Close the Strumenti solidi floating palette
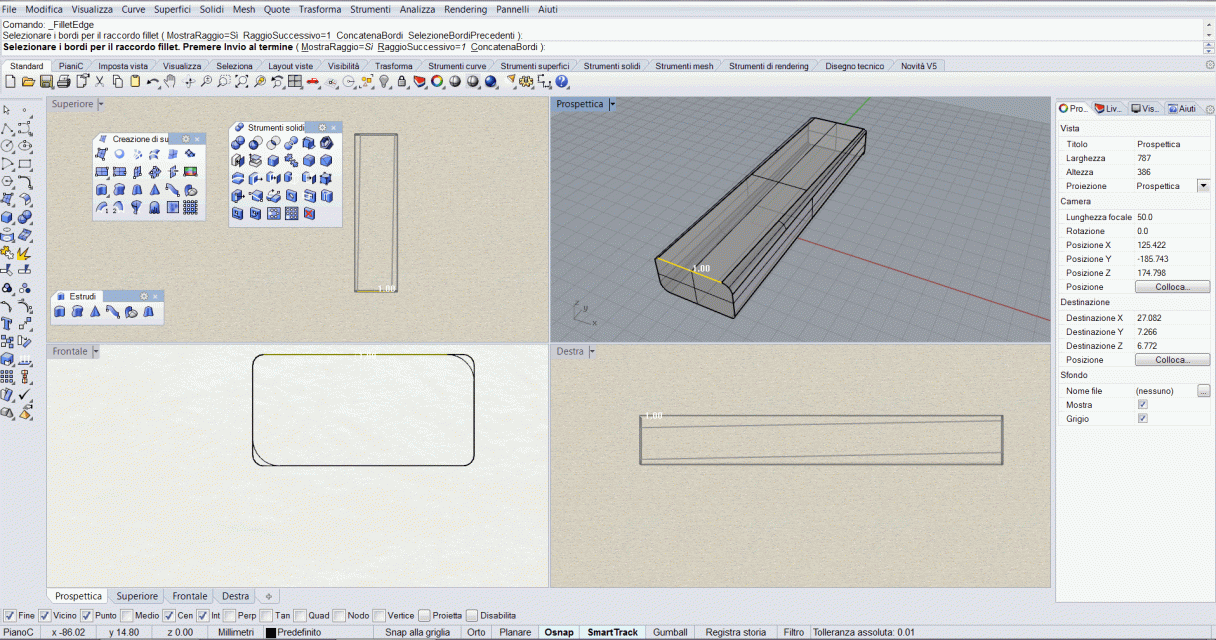The width and height of the screenshot is (1216, 640). tap(336, 127)
